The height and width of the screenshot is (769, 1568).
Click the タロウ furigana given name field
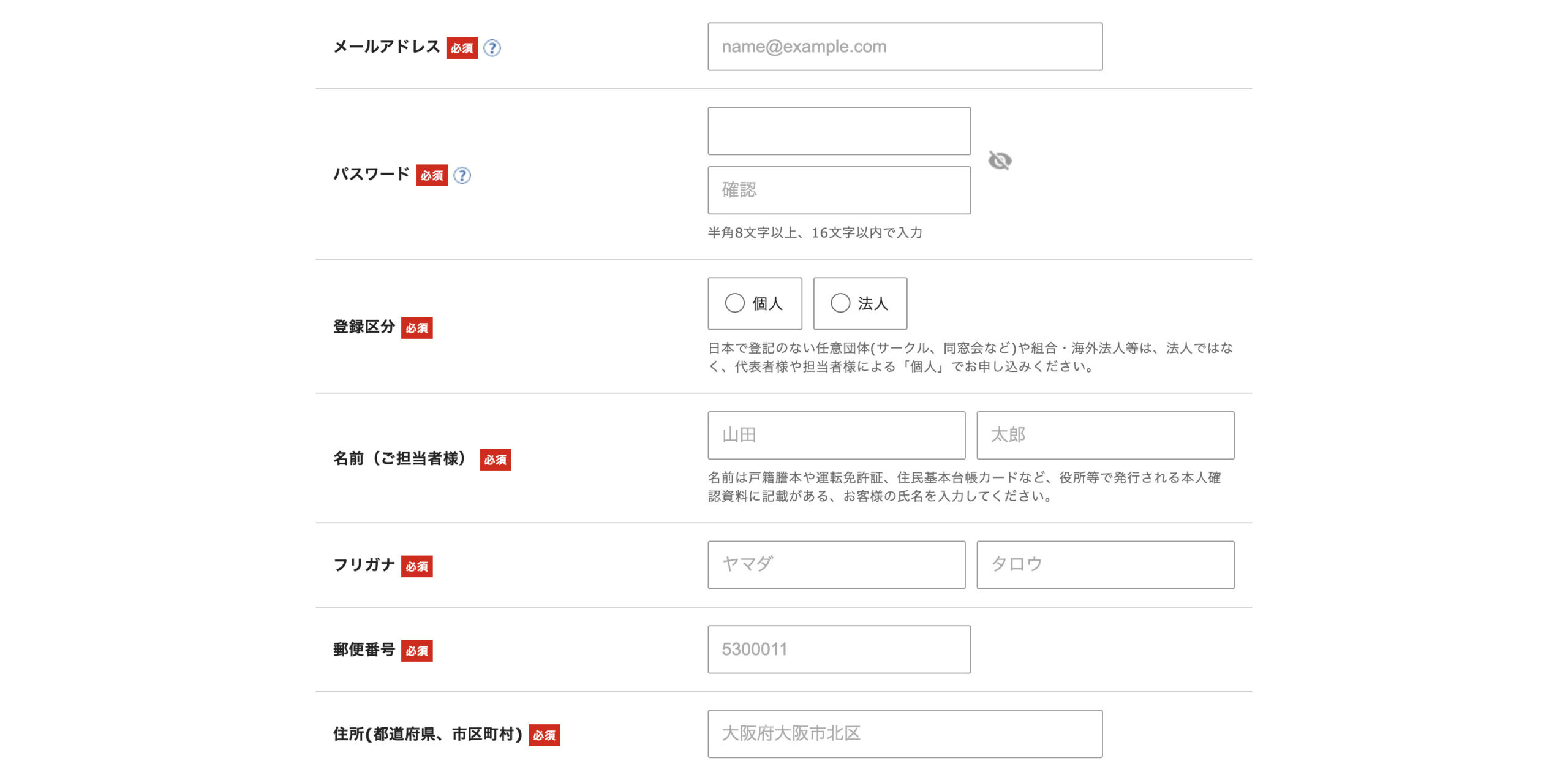click(1106, 565)
